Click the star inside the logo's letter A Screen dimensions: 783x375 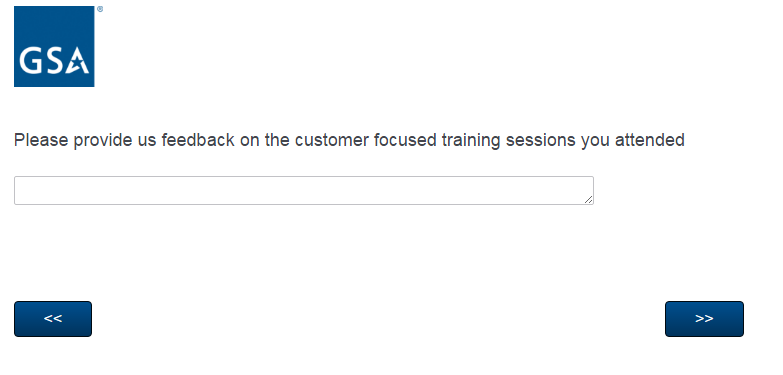(x=76, y=65)
